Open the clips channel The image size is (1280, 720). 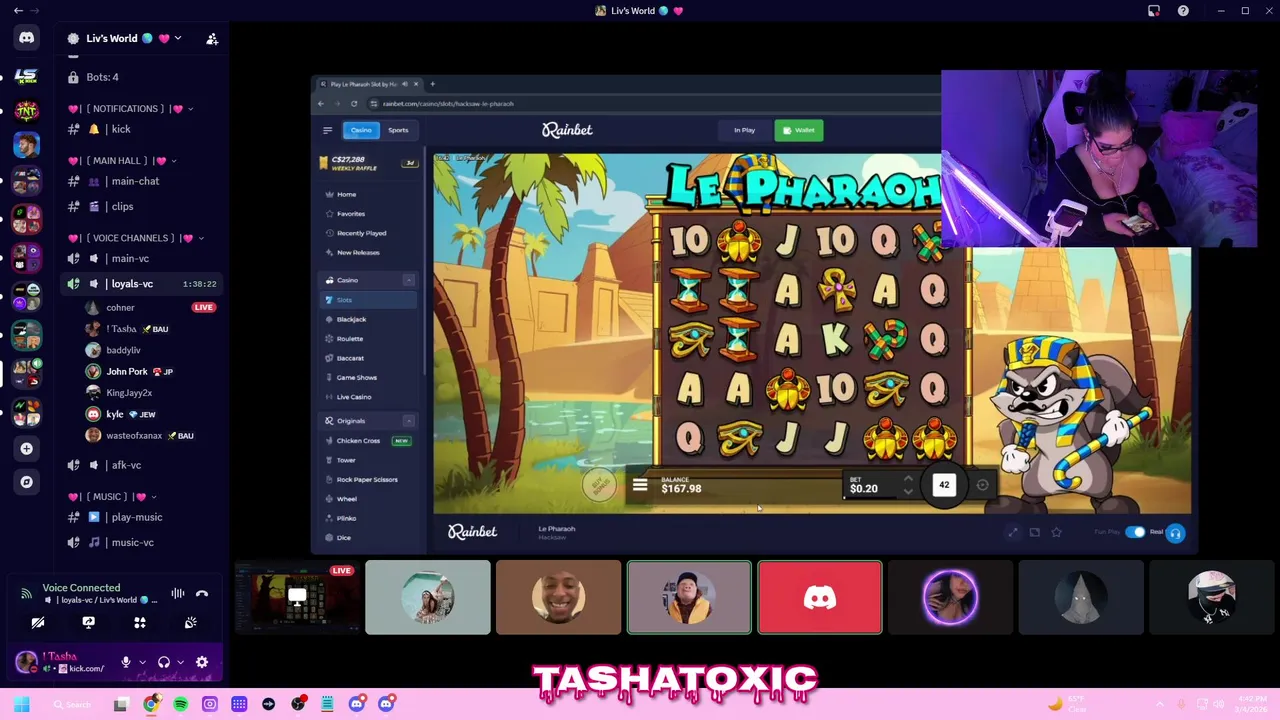click(142, 206)
